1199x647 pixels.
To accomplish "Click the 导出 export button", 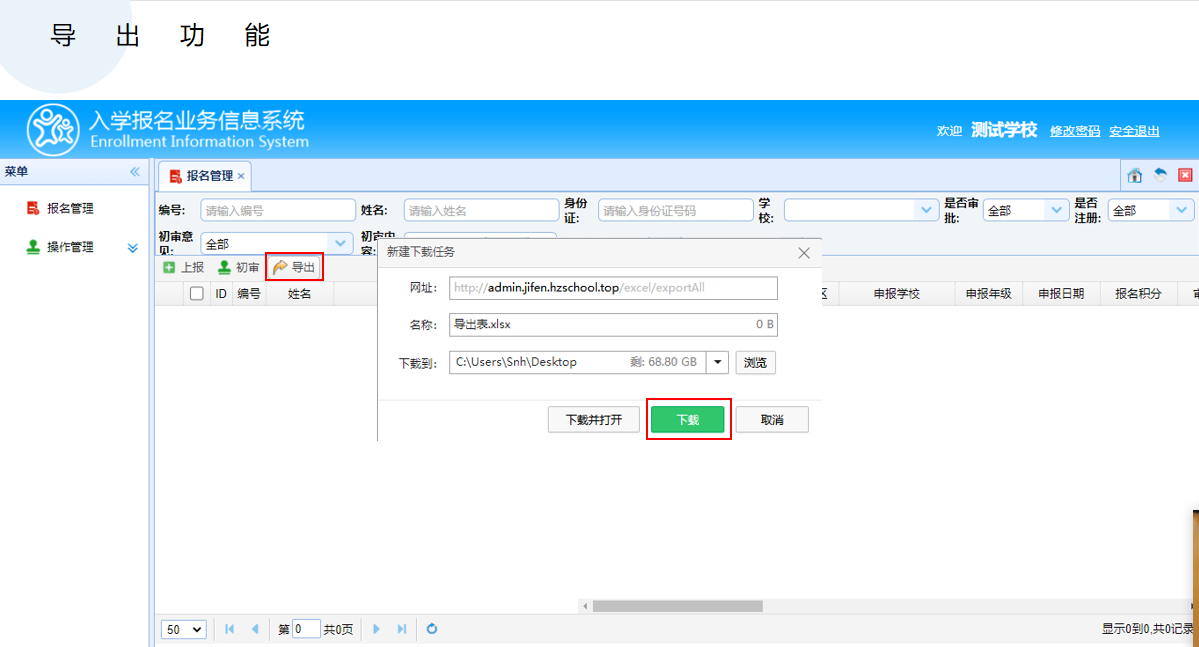I will [294, 267].
